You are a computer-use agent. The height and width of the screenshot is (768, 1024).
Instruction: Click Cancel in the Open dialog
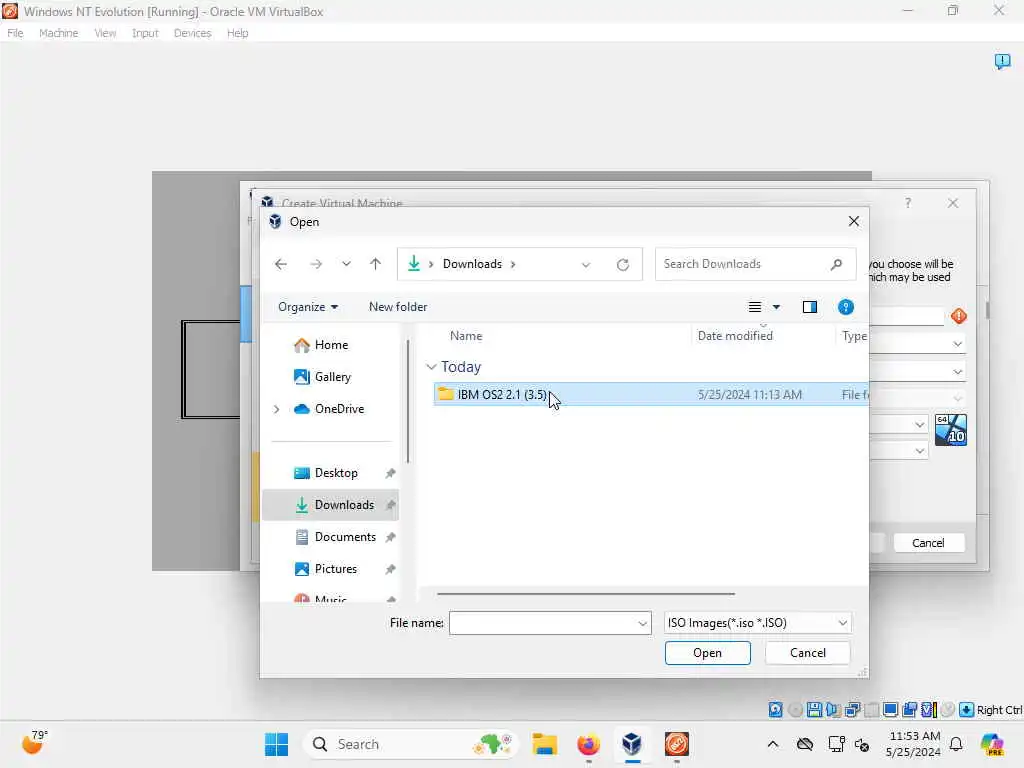click(807, 653)
